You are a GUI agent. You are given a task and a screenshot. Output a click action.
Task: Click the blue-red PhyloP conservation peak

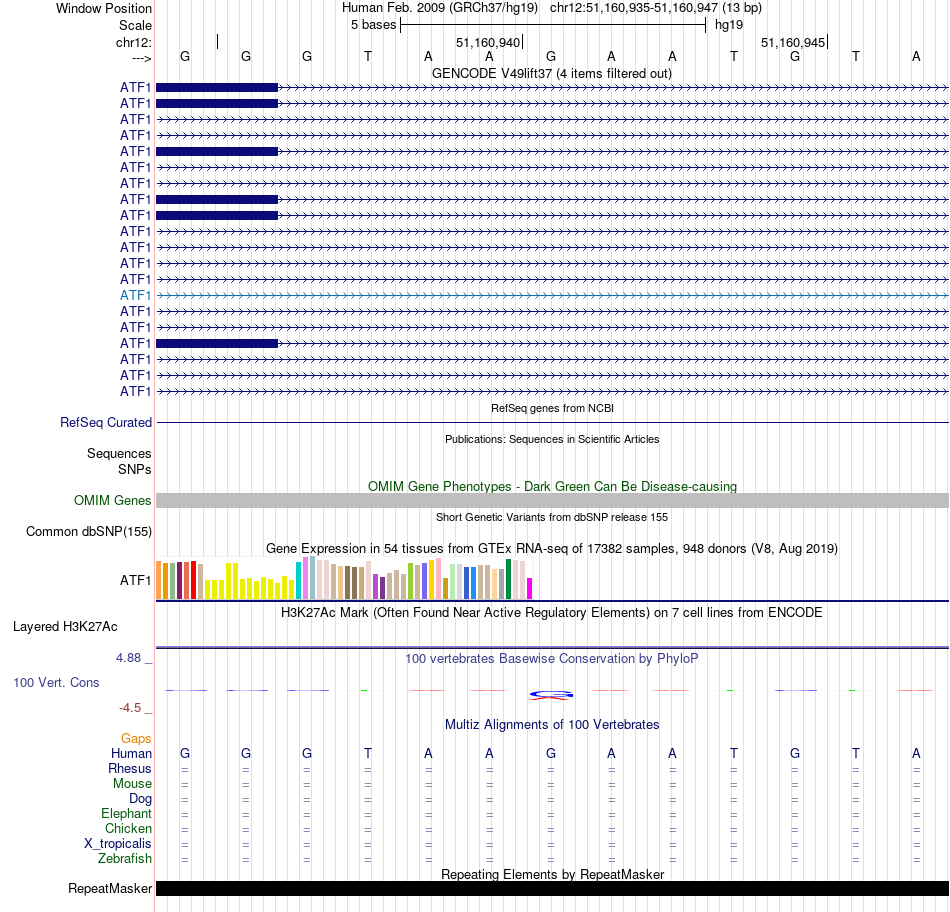pyautogui.click(x=551, y=694)
